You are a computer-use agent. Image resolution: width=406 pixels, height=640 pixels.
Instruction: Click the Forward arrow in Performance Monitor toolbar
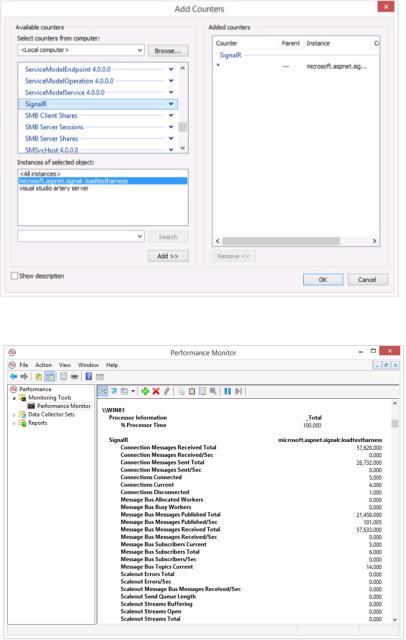tap(24, 376)
